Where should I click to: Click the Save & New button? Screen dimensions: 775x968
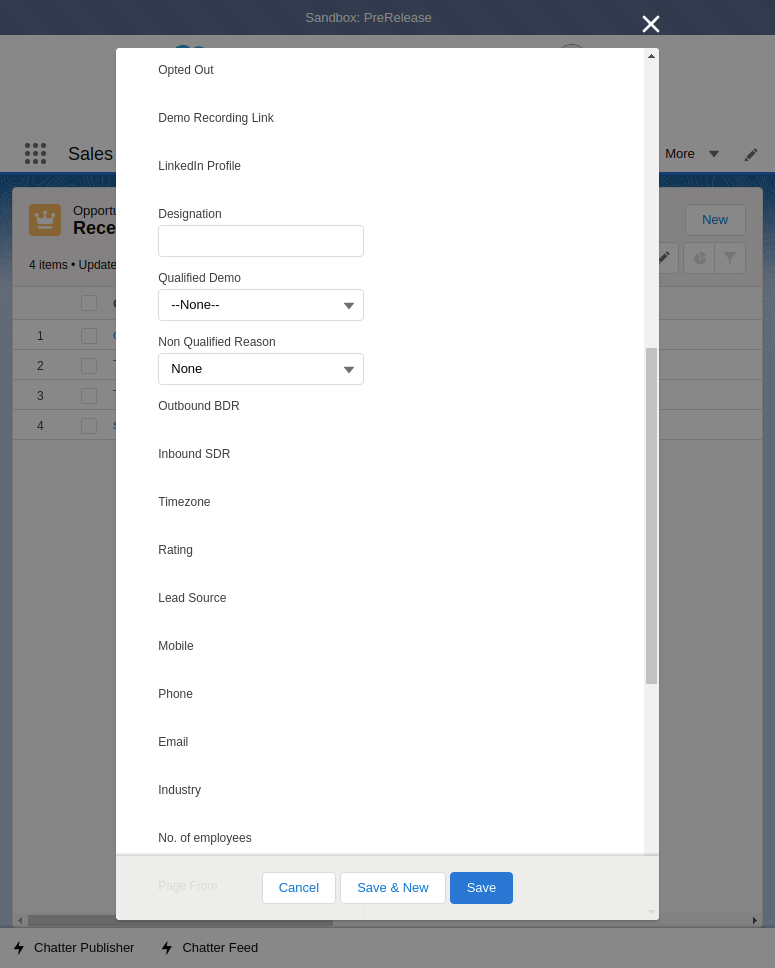pyautogui.click(x=392, y=888)
